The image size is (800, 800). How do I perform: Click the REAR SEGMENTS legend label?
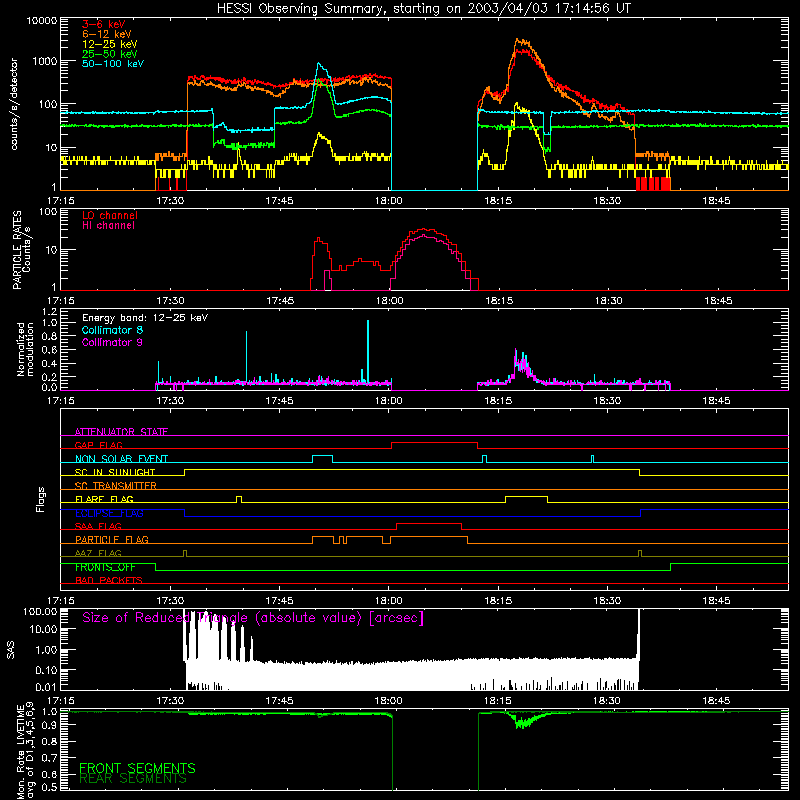click(133, 778)
